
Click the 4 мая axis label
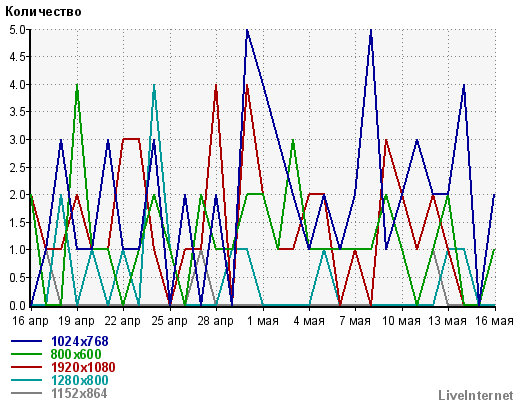pos(309,321)
